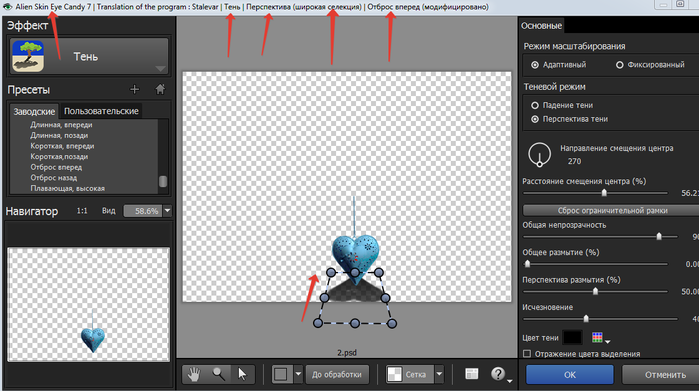699x391 pixels.
Task: Select preset Длинная, позади
Action: pos(59,136)
